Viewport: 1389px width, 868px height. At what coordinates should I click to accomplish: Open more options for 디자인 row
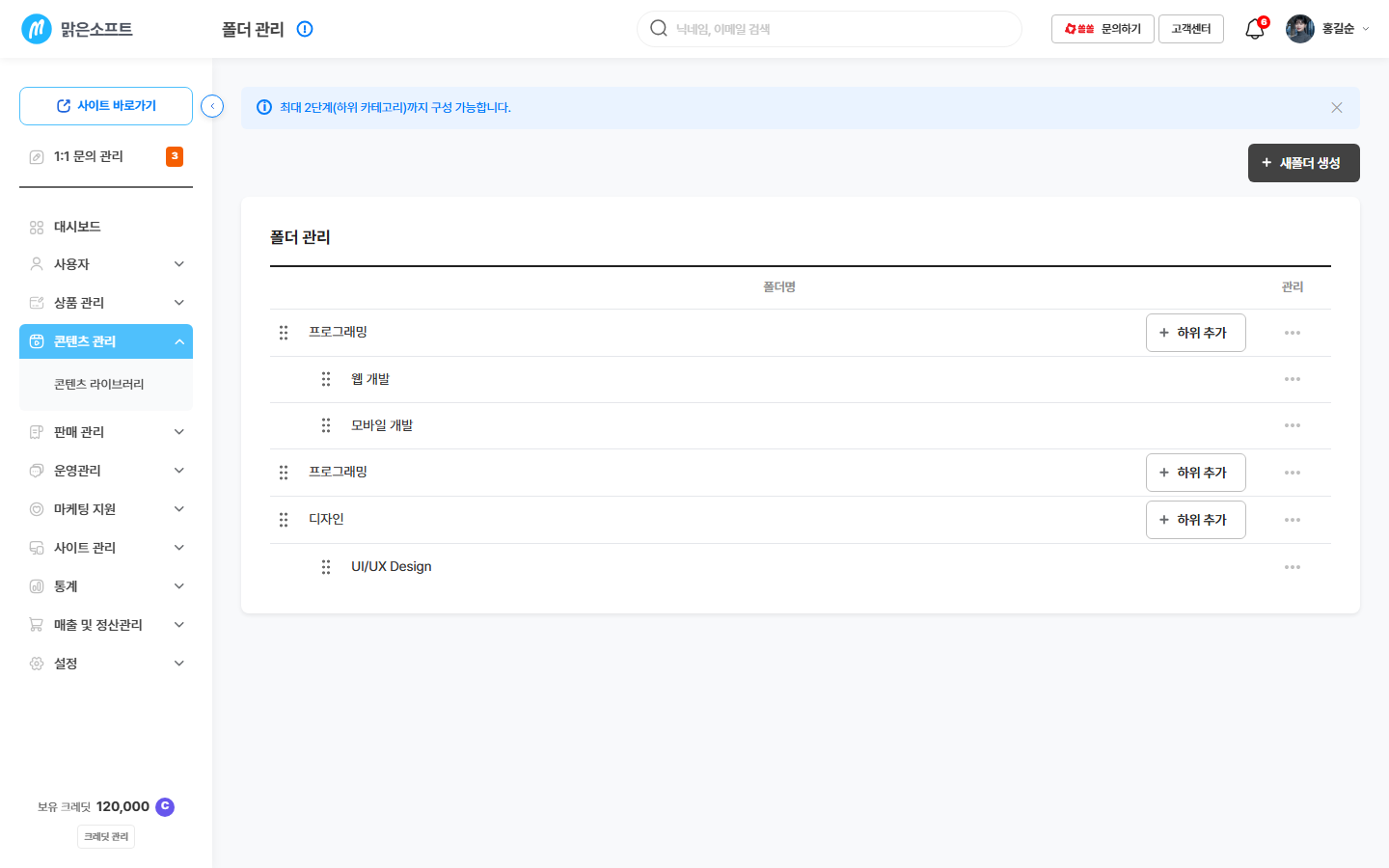tap(1293, 520)
